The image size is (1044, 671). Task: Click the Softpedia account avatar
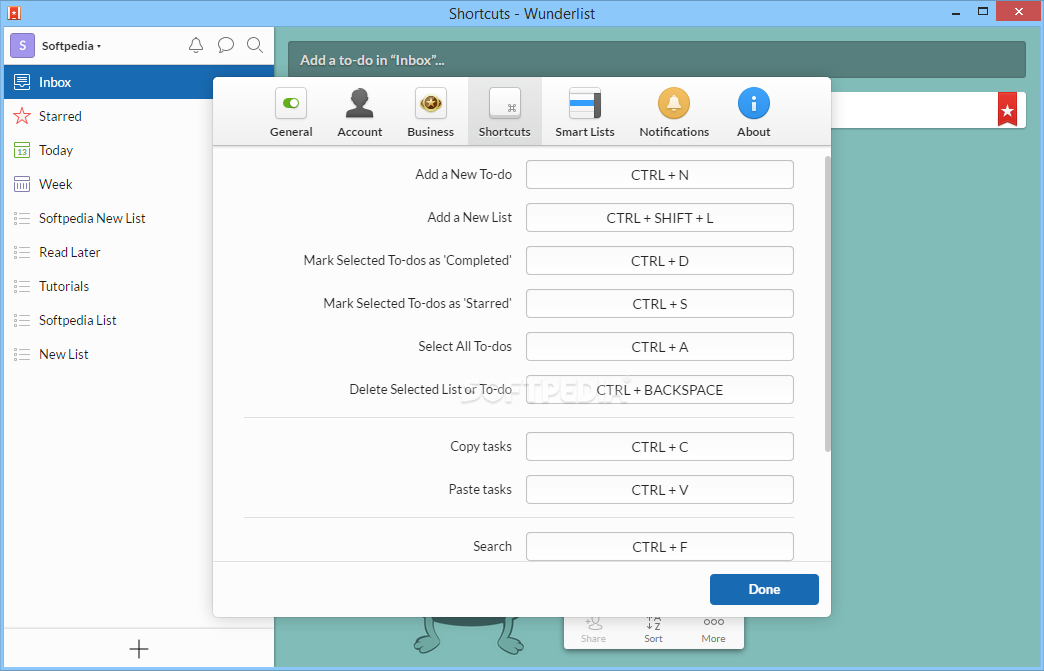coord(23,45)
